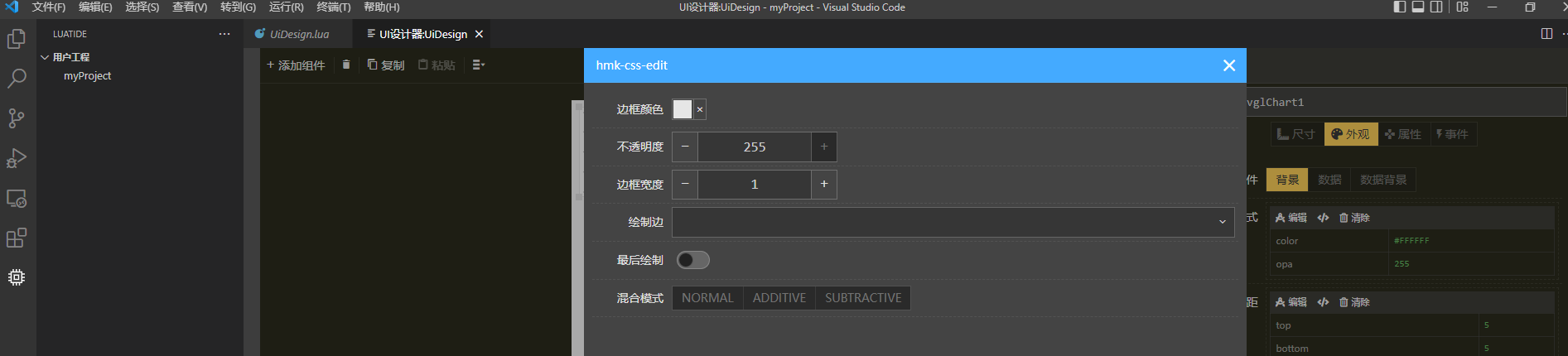Viewport: 1568px width, 356px height.
Task: Open Run and Debug view icon
Action: pos(17,158)
